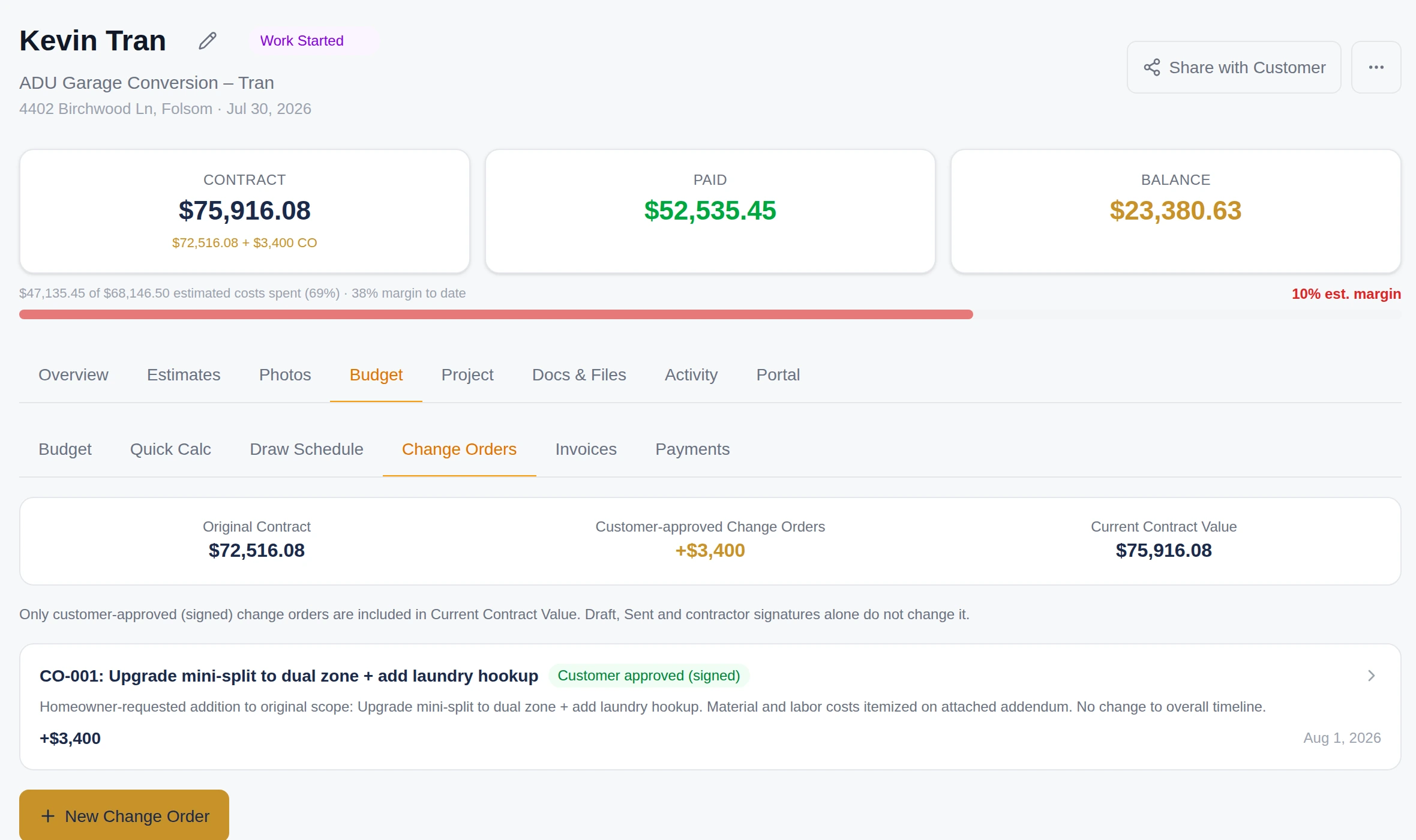The height and width of the screenshot is (840, 1416).
Task: Switch to Draw Schedule sub-tab
Action: [307, 449]
